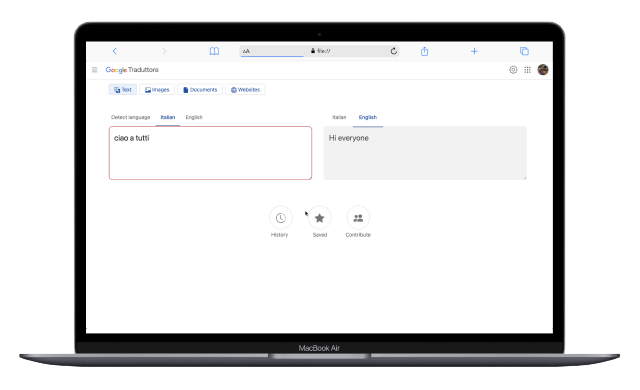The image size is (640, 390).
Task: Open the Google apps grid
Action: pyautogui.click(x=527, y=70)
